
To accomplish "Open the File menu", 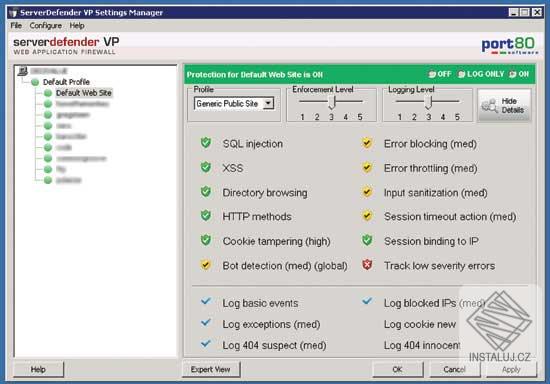I will click(x=16, y=26).
